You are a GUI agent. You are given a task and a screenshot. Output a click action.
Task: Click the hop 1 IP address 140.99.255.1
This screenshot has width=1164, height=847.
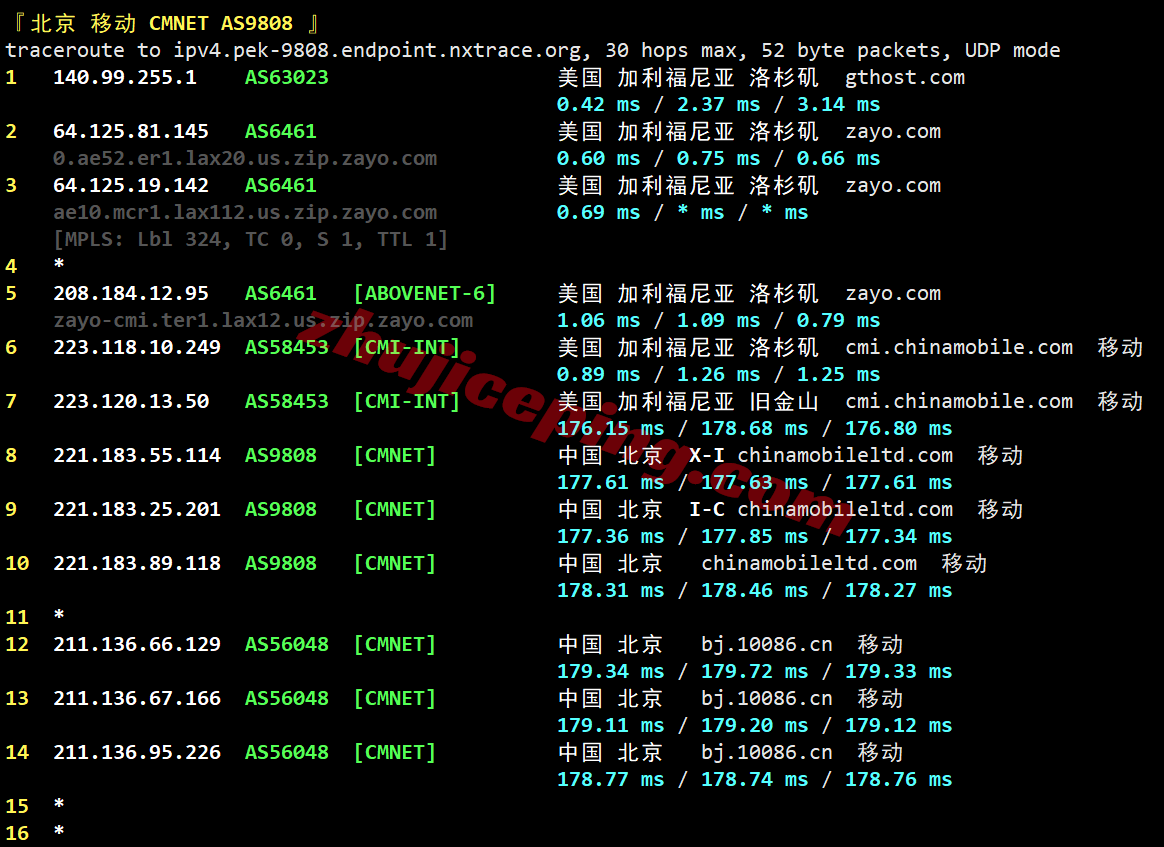pos(125,77)
